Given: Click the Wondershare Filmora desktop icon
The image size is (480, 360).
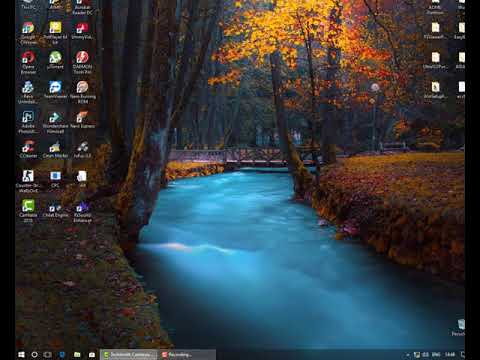Looking at the screenshot, I should [55, 122].
